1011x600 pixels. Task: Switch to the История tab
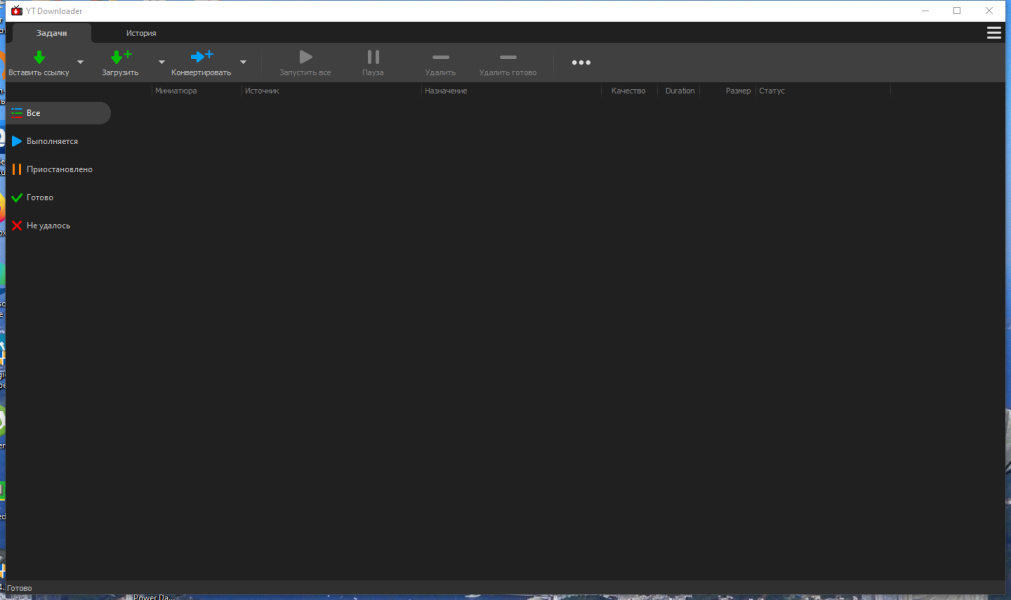click(x=141, y=33)
